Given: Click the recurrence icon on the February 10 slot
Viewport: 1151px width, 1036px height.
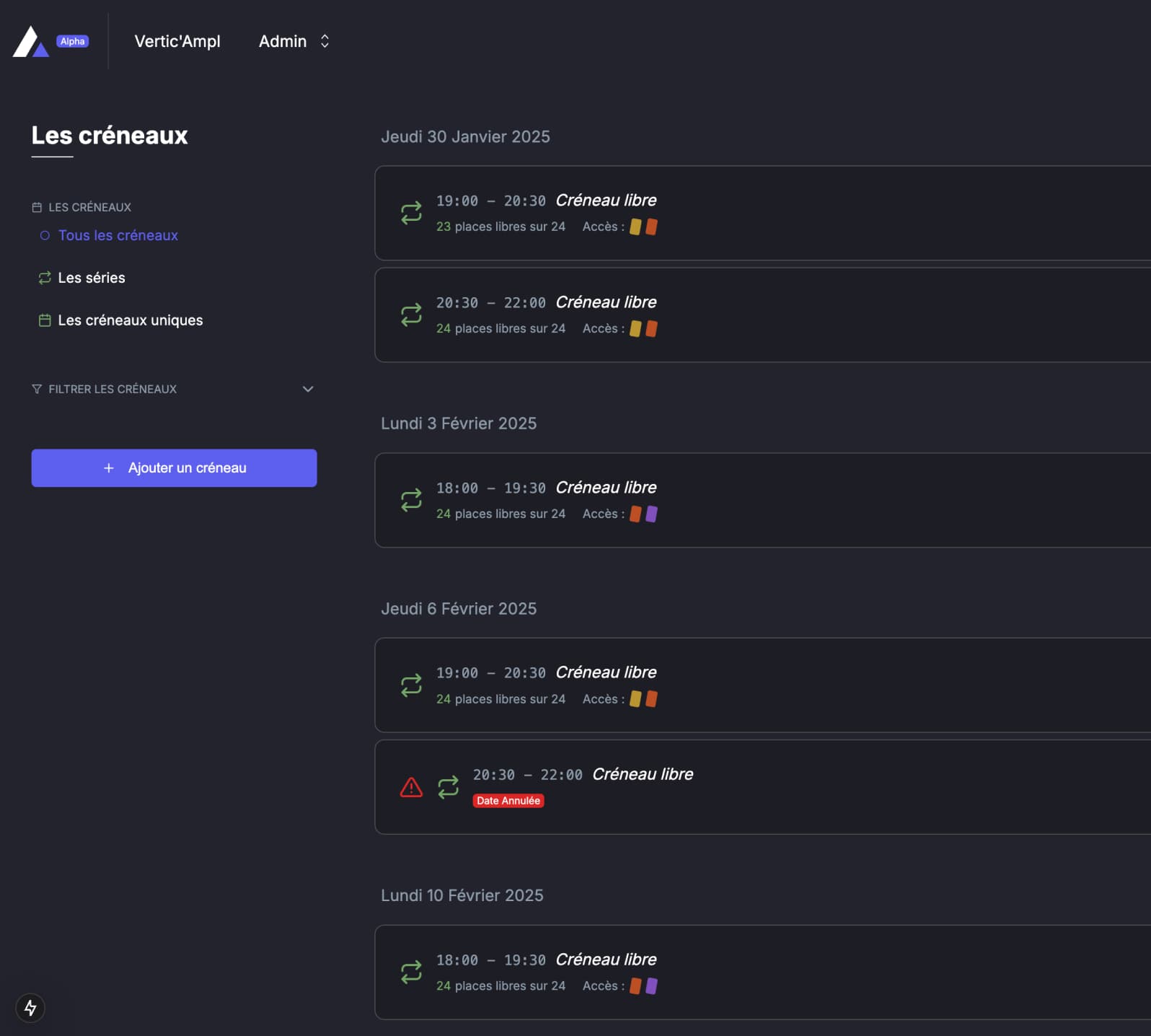Looking at the screenshot, I should click(411, 973).
